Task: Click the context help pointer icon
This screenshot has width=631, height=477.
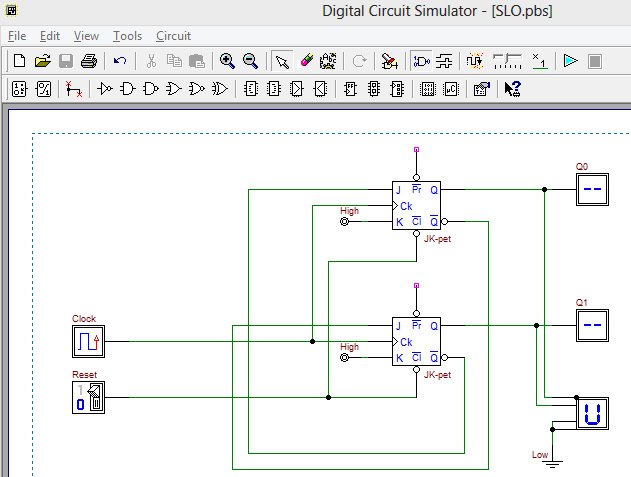Action: [513, 89]
